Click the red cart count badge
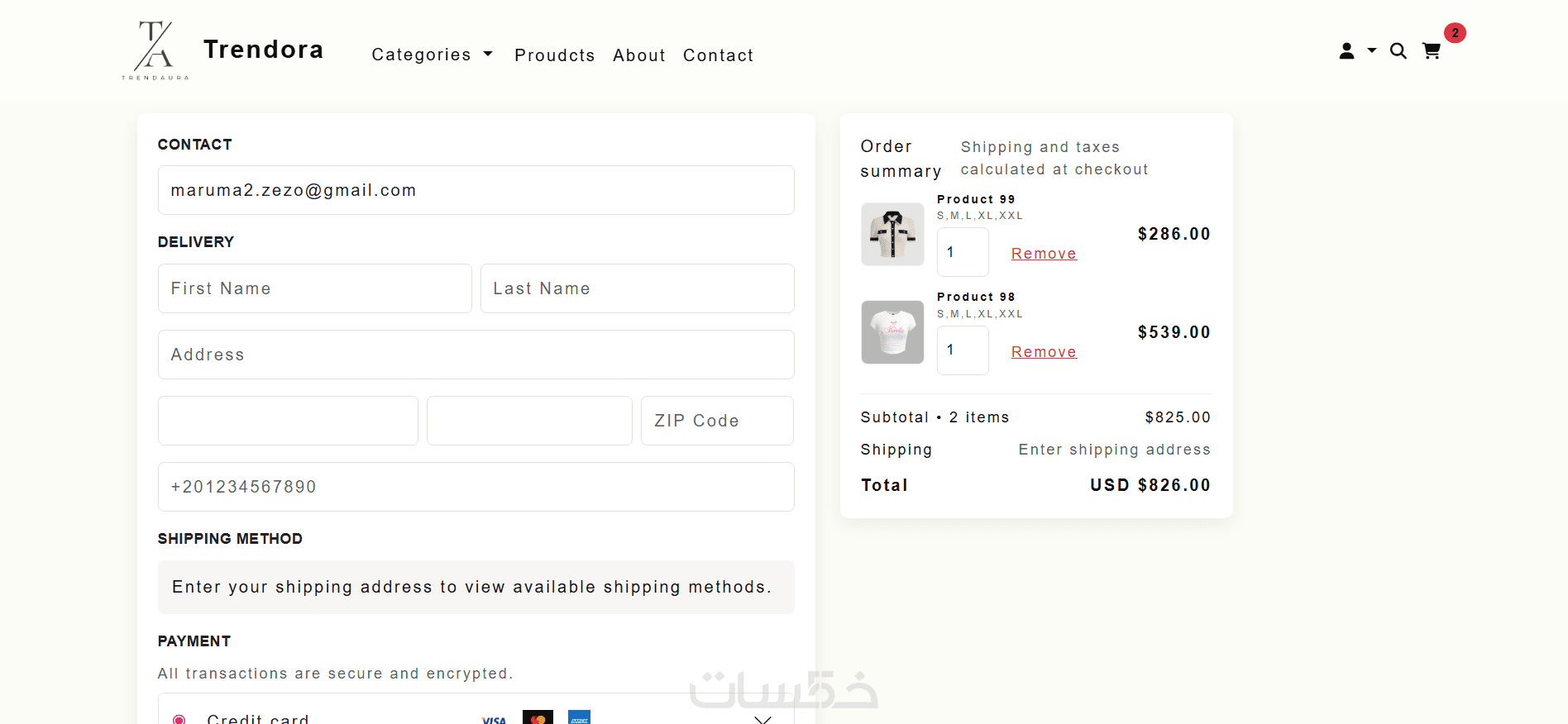 click(x=1455, y=33)
